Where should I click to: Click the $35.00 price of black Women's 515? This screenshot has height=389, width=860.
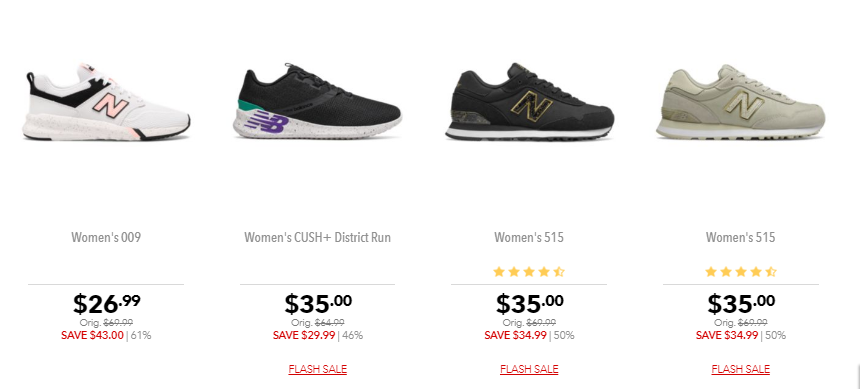coord(529,303)
